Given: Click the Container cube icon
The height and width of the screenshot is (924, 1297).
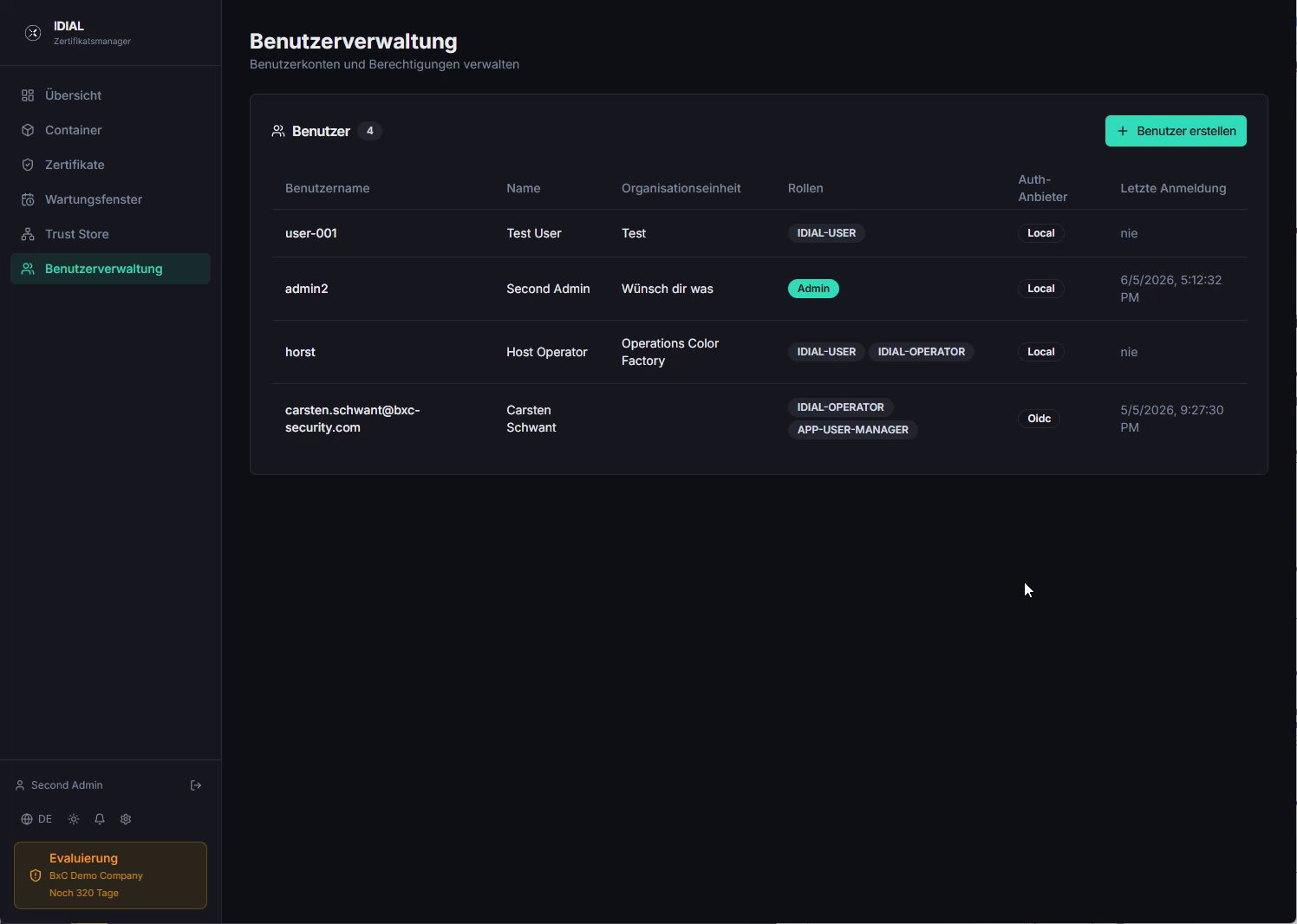Looking at the screenshot, I should (x=28, y=130).
